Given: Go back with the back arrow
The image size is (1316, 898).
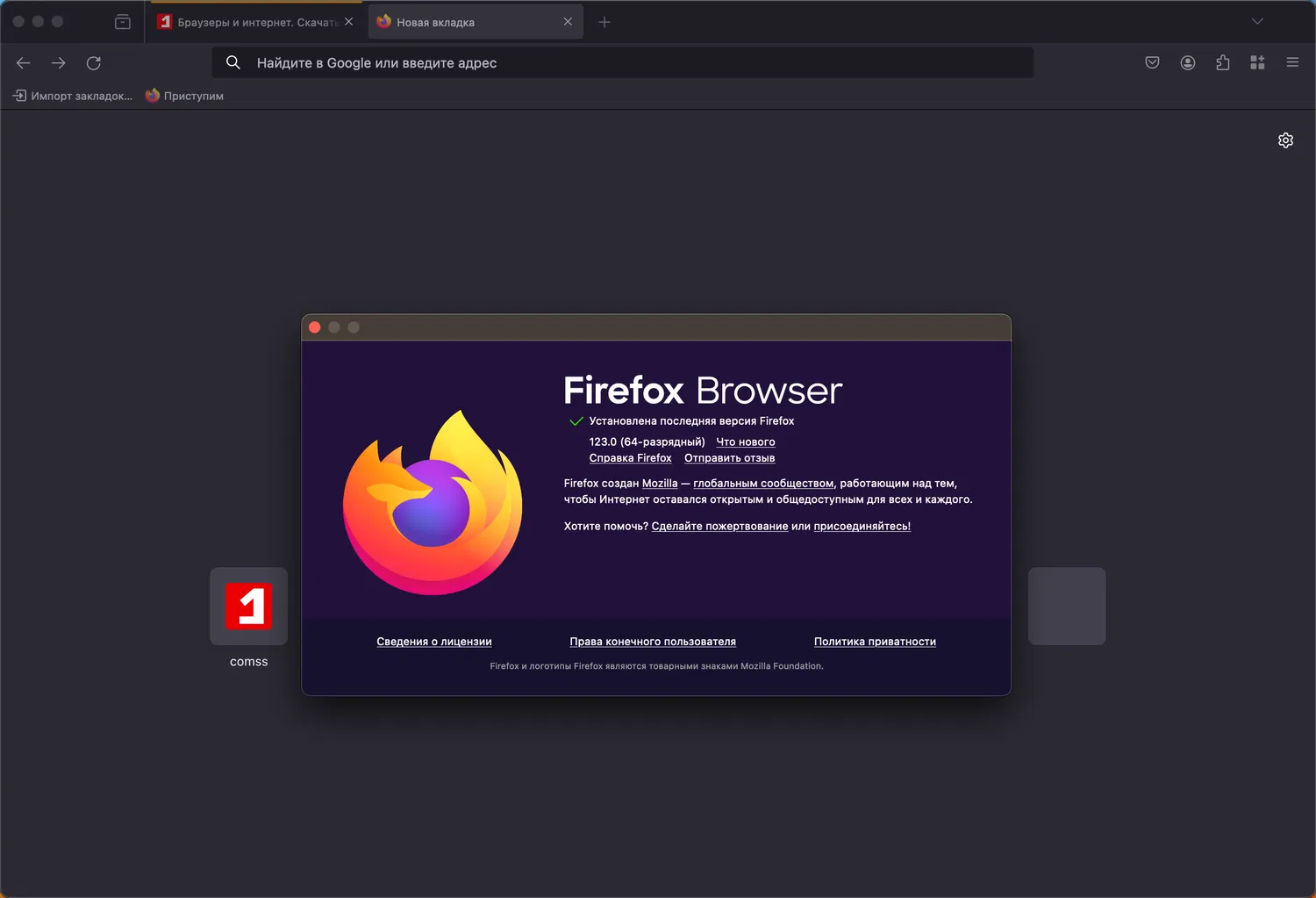Looking at the screenshot, I should [24, 63].
